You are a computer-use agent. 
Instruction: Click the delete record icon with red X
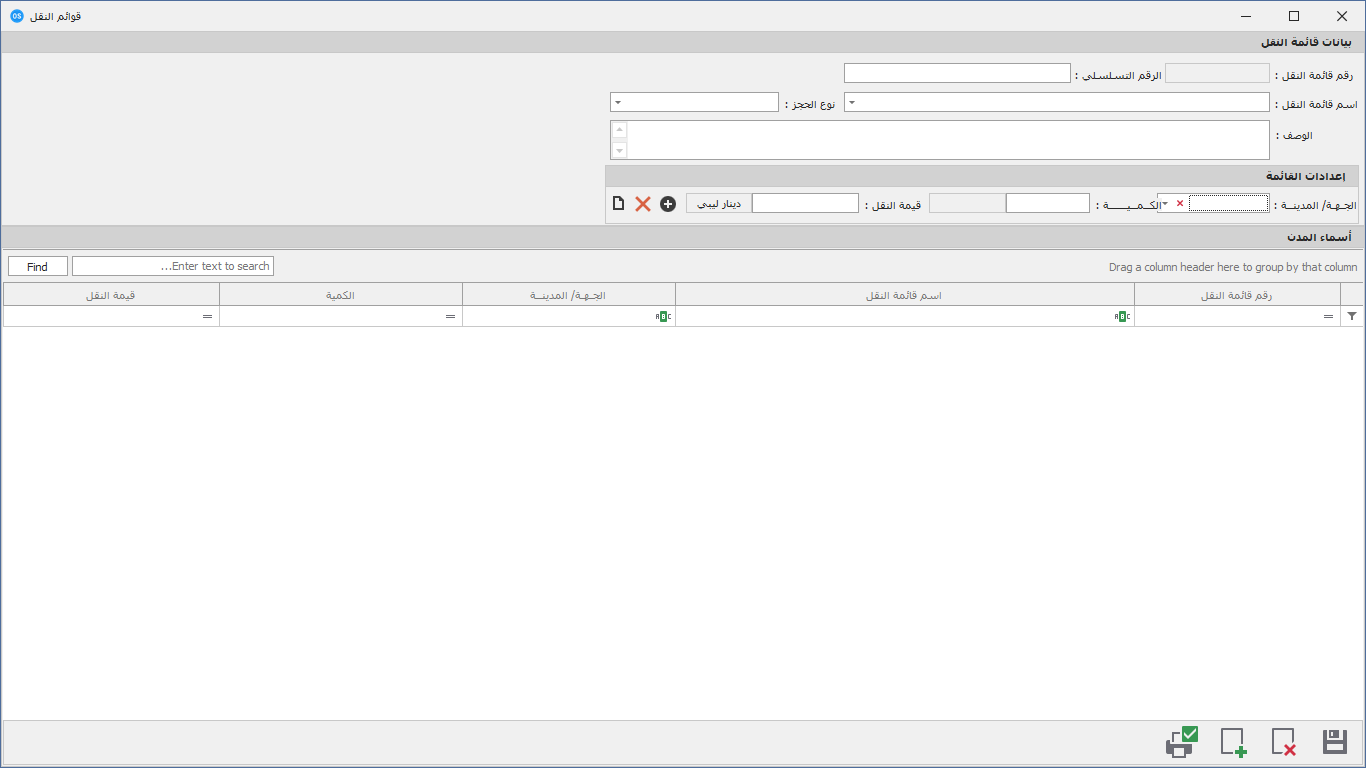(x=1284, y=742)
